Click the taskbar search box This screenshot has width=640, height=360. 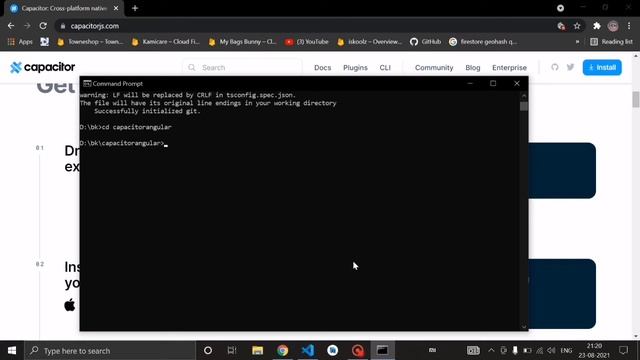tap(110, 351)
